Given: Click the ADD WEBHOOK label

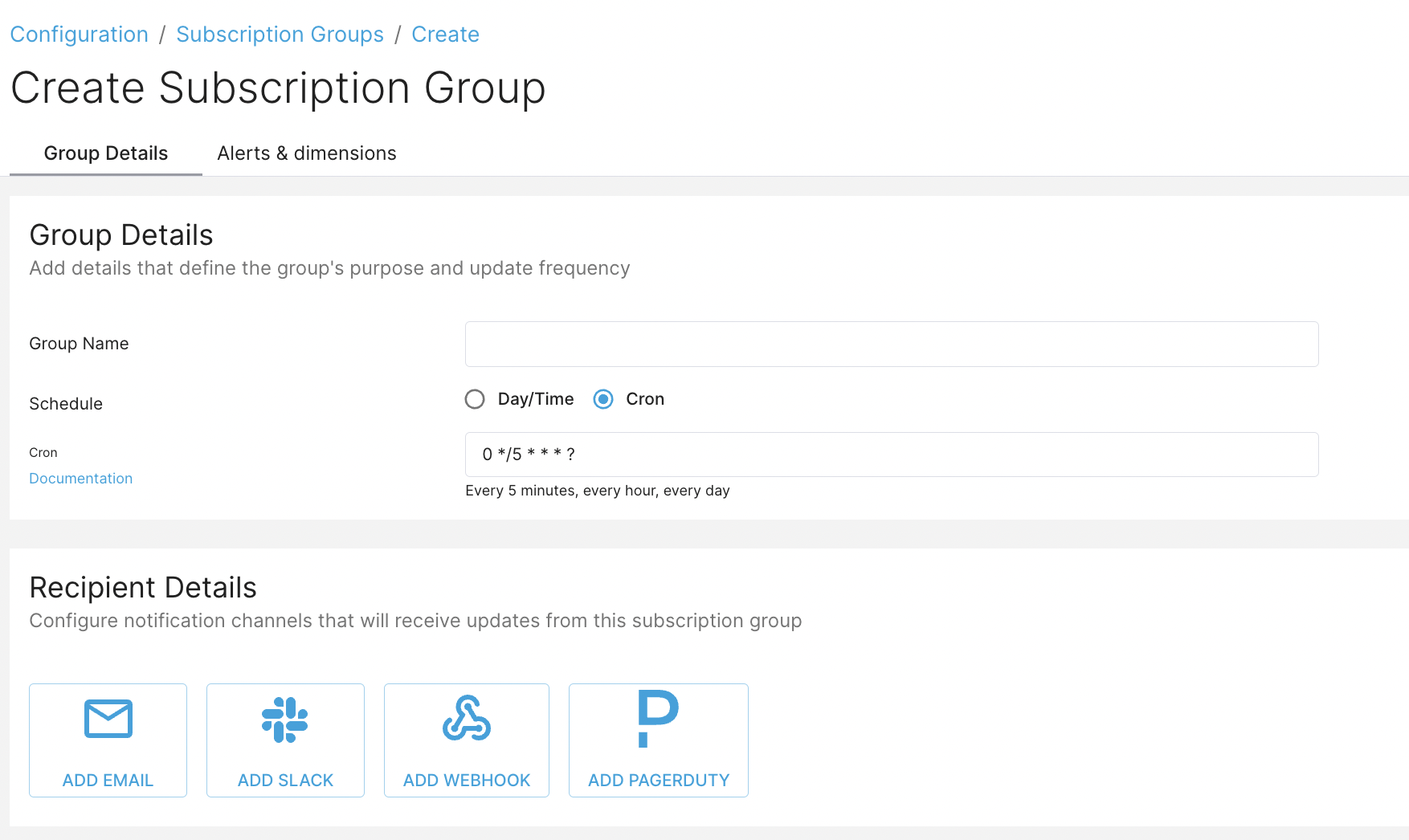Looking at the screenshot, I should tap(467, 781).
